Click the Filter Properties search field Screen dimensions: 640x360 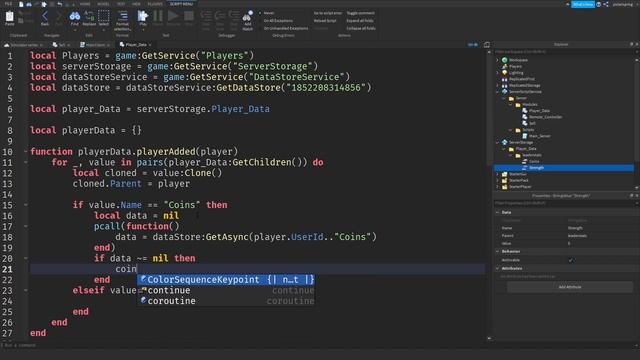pos(563,203)
